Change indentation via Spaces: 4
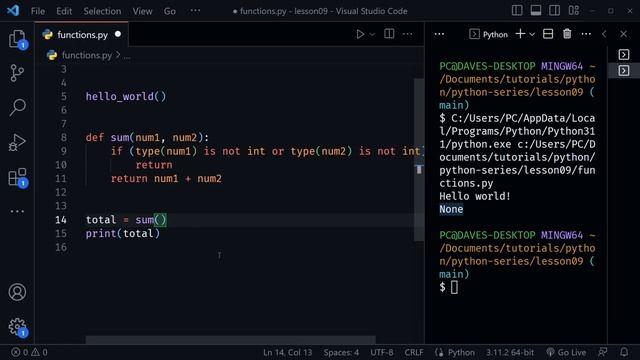The height and width of the screenshot is (360, 640). [341, 352]
